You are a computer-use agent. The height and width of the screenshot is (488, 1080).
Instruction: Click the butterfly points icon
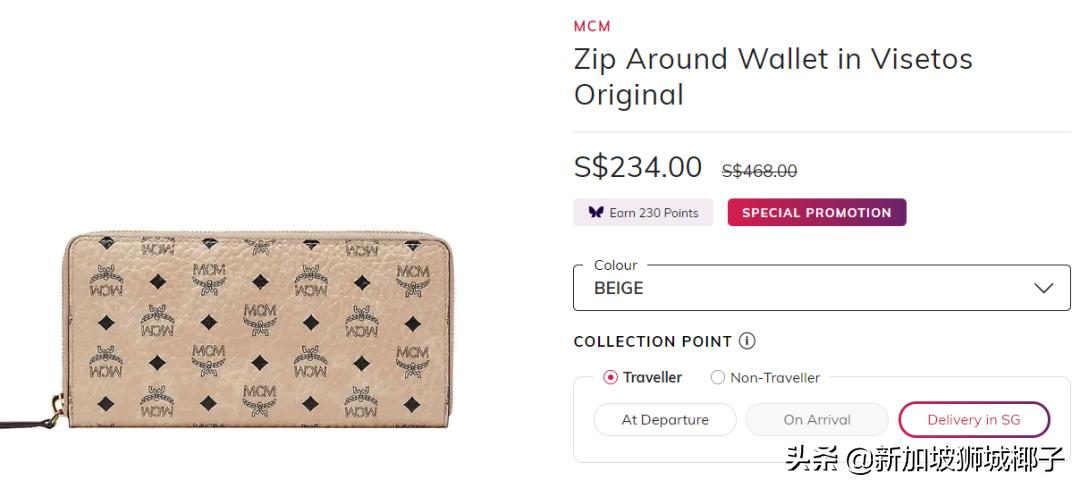point(596,213)
